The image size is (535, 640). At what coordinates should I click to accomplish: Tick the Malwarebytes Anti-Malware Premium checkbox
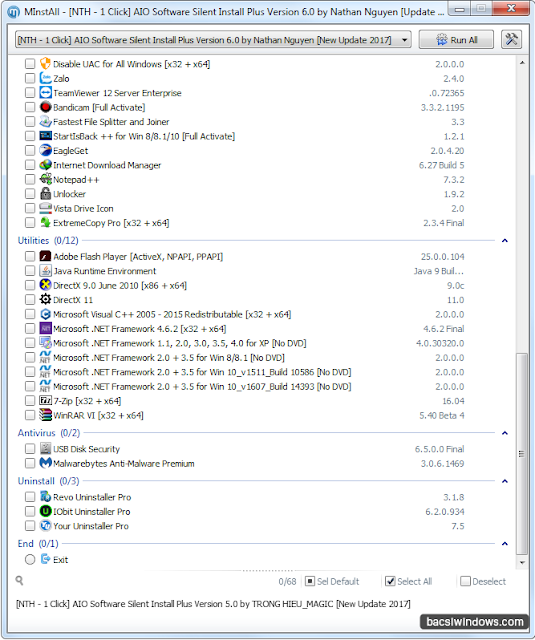point(30,463)
